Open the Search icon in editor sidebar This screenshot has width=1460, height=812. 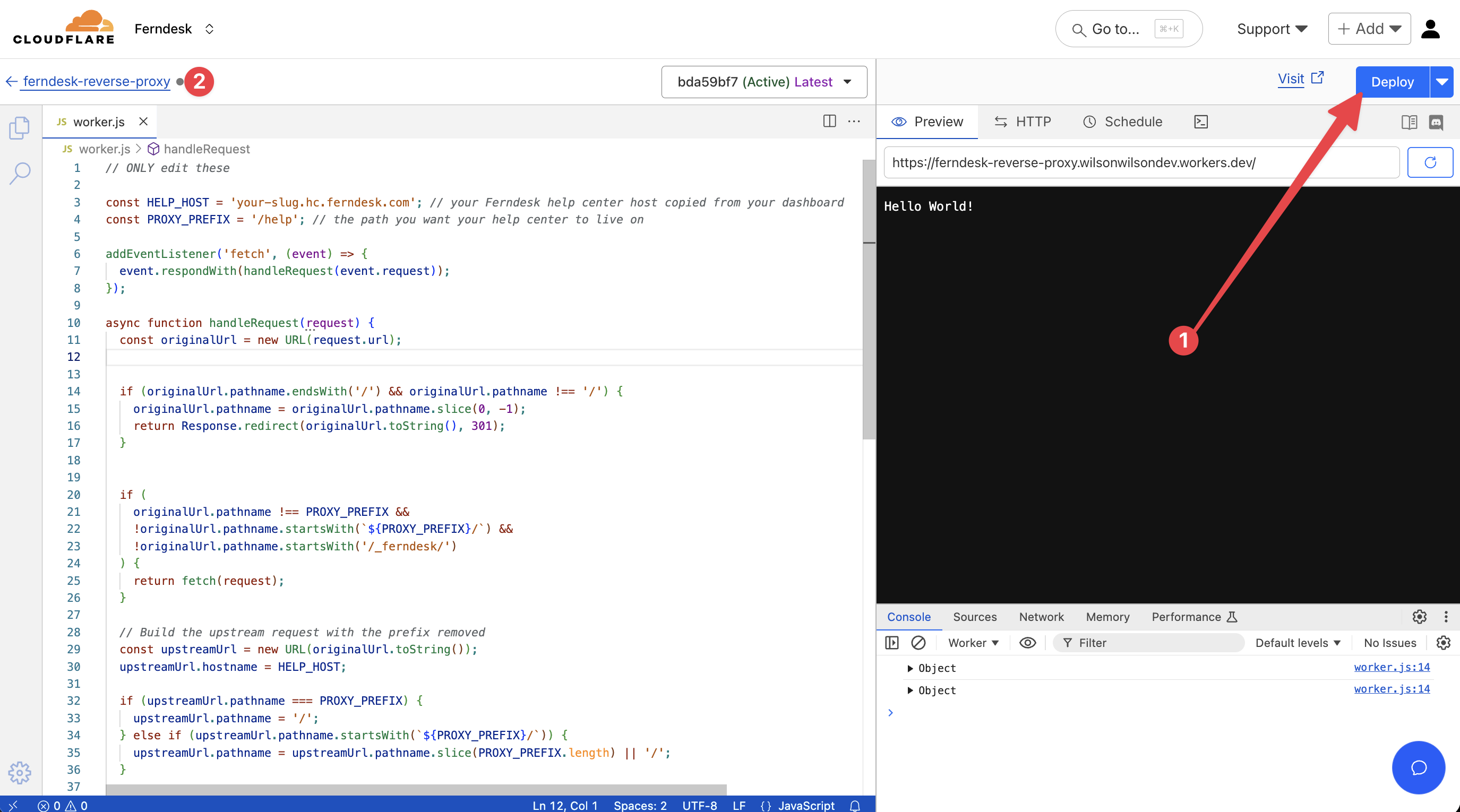19,173
